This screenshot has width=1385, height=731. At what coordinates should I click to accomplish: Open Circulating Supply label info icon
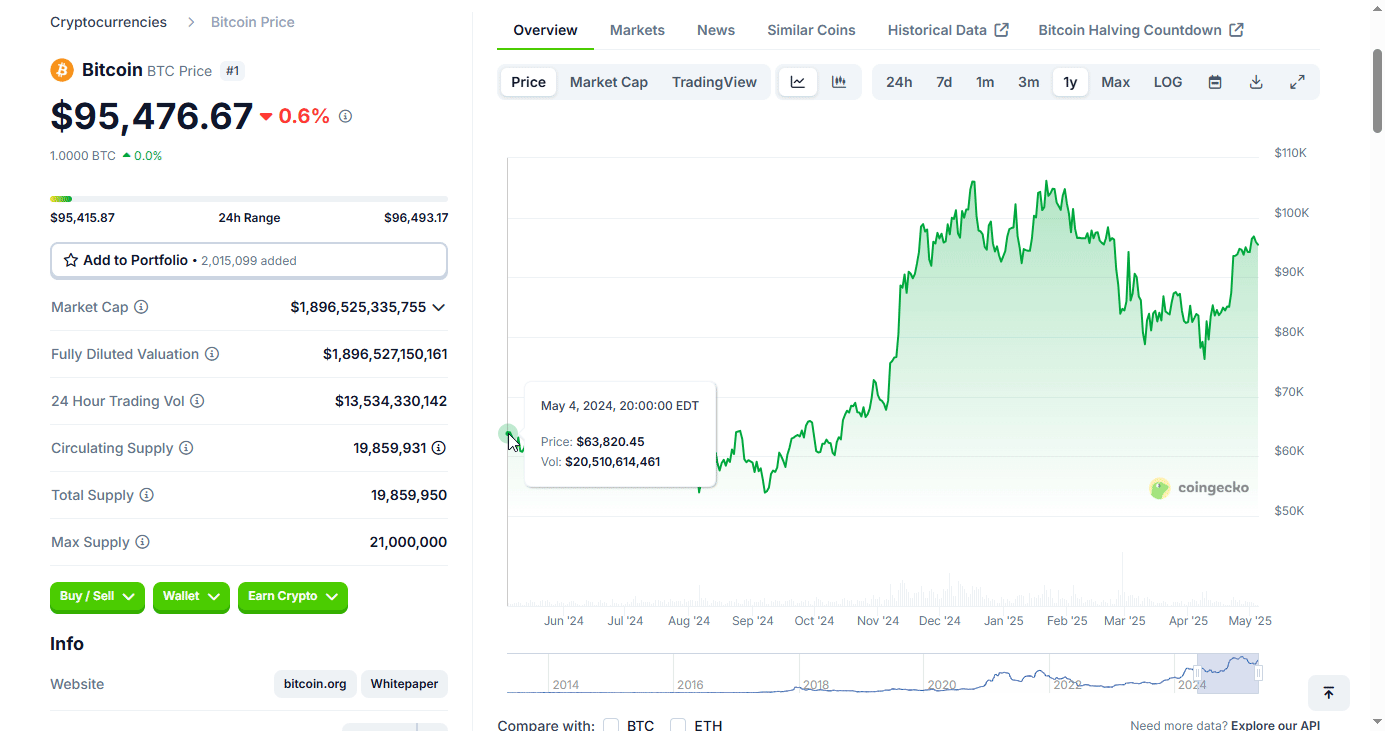[186, 448]
